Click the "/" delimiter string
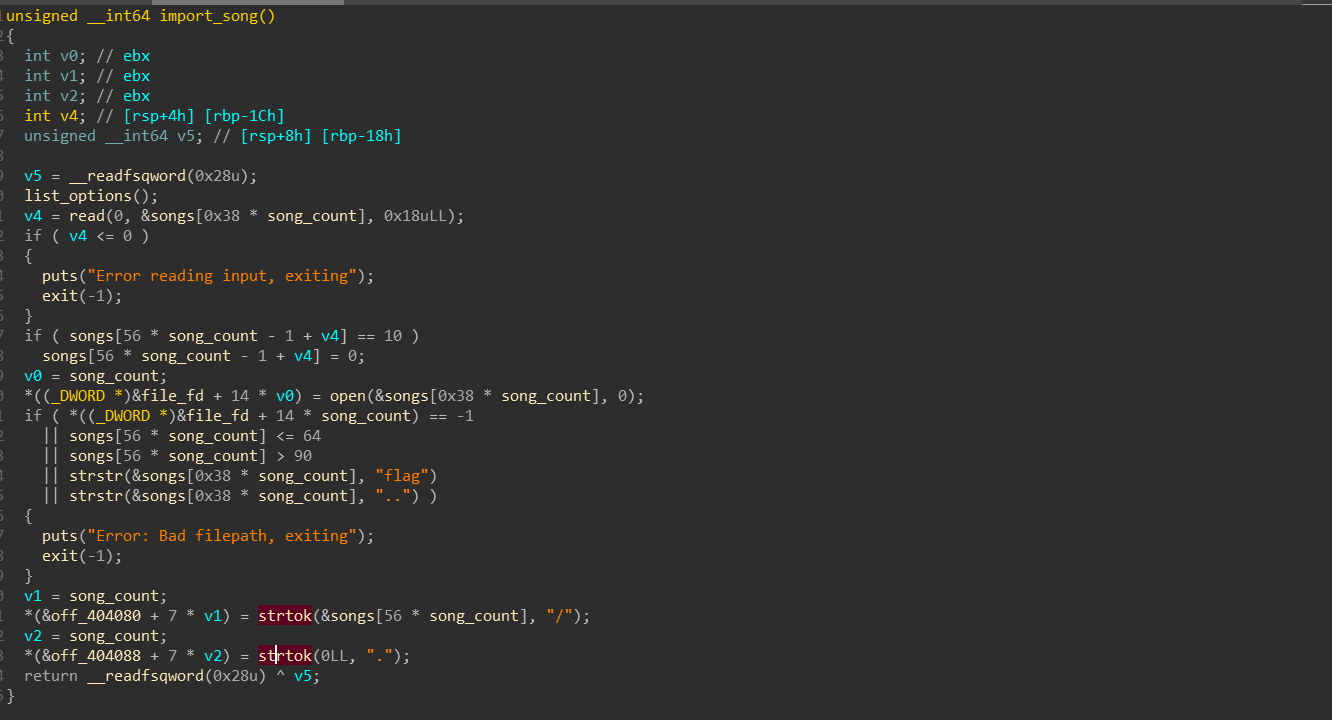Viewport: 1332px width, 720px height. point(559,616)
